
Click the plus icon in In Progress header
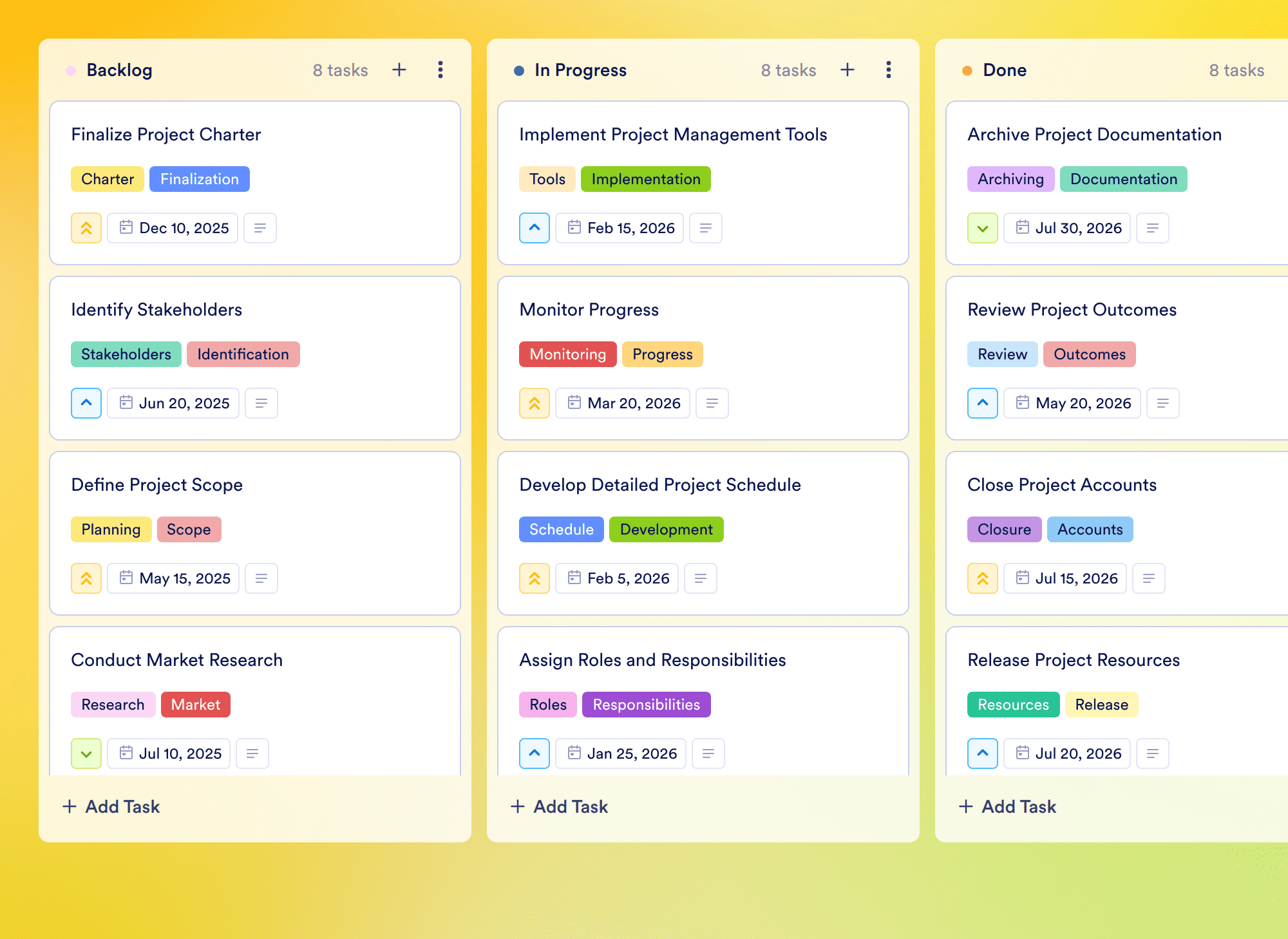[x=848, y=70]
